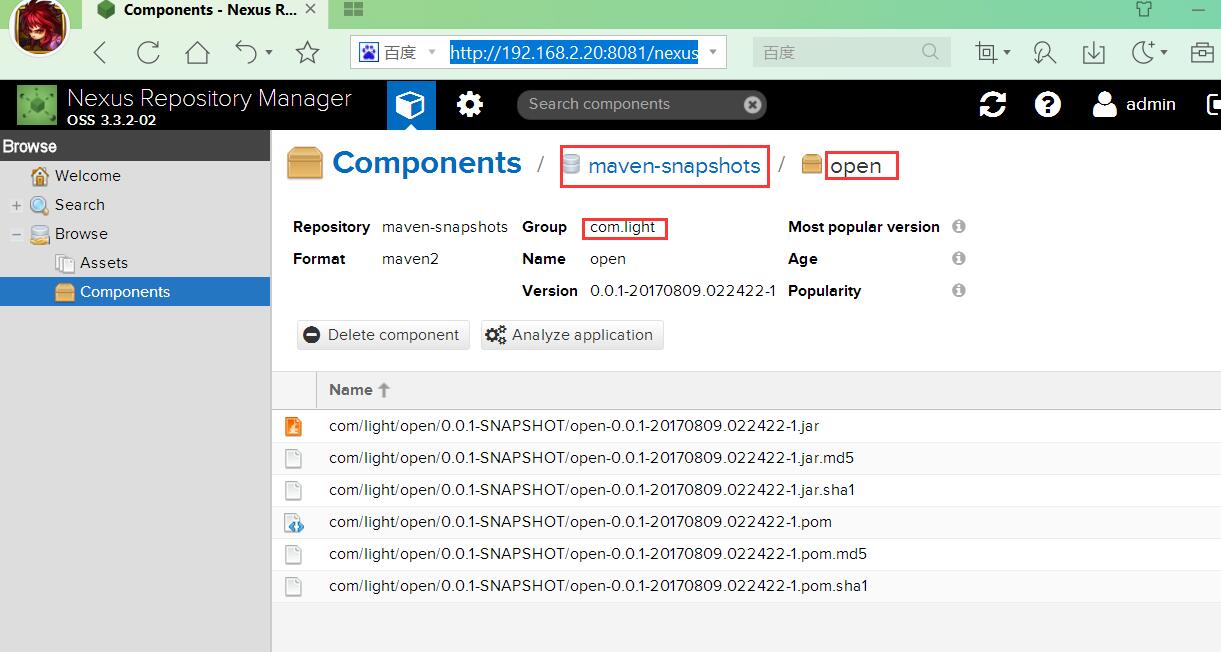Click the jar file icon in first row
1221x652 pixels.
293,426
